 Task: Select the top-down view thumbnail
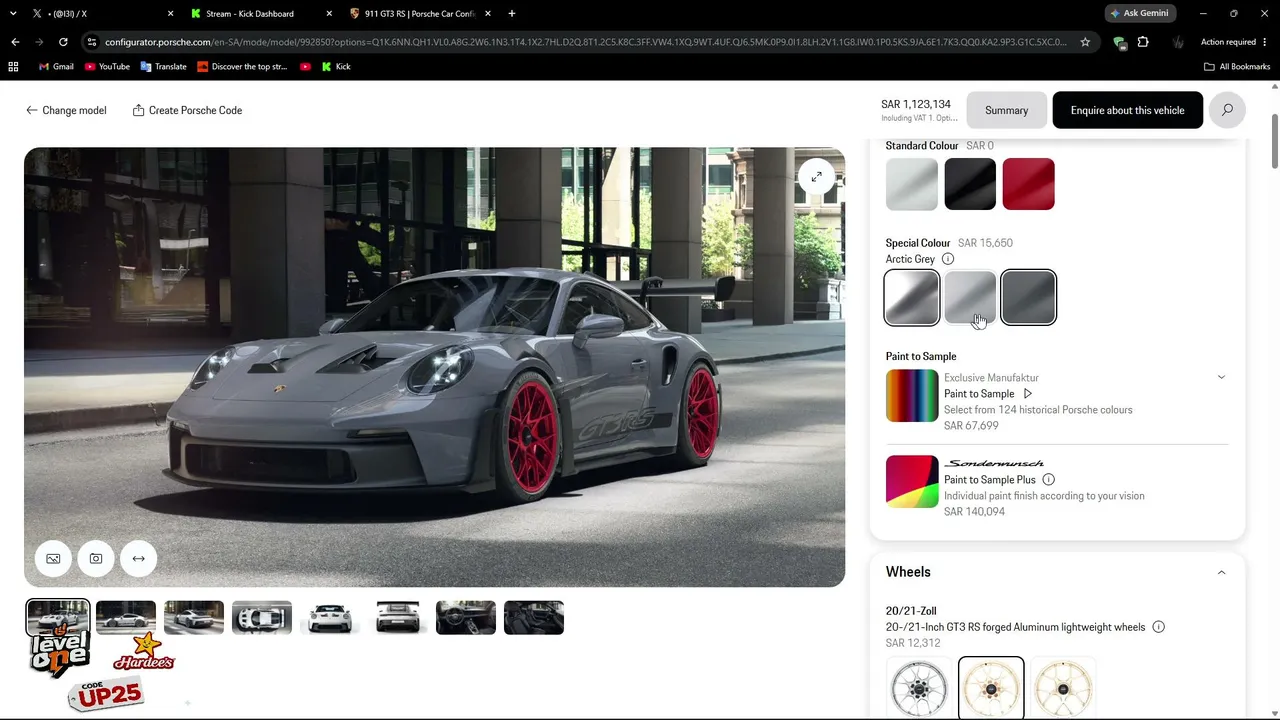(262, 618)
